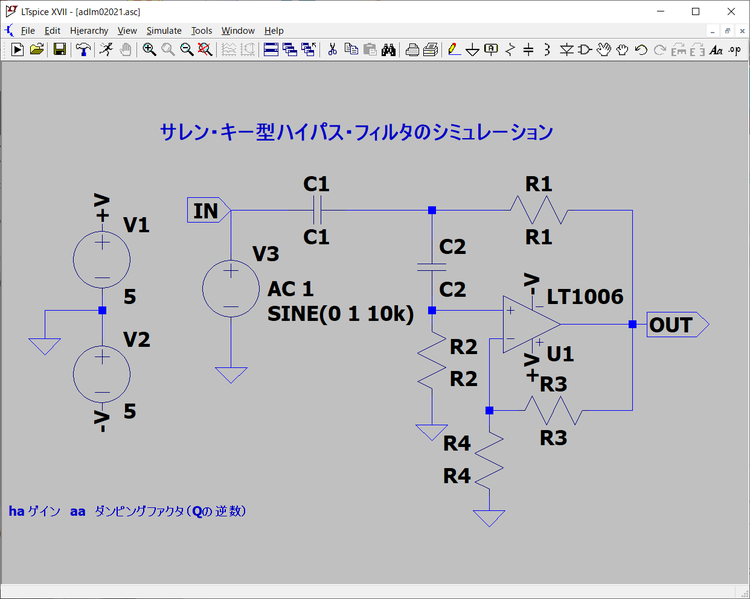This screenshot has width=750, height=599.
Task: Select the Zoom In magnifier tool
Action: [x=149, y=49]
